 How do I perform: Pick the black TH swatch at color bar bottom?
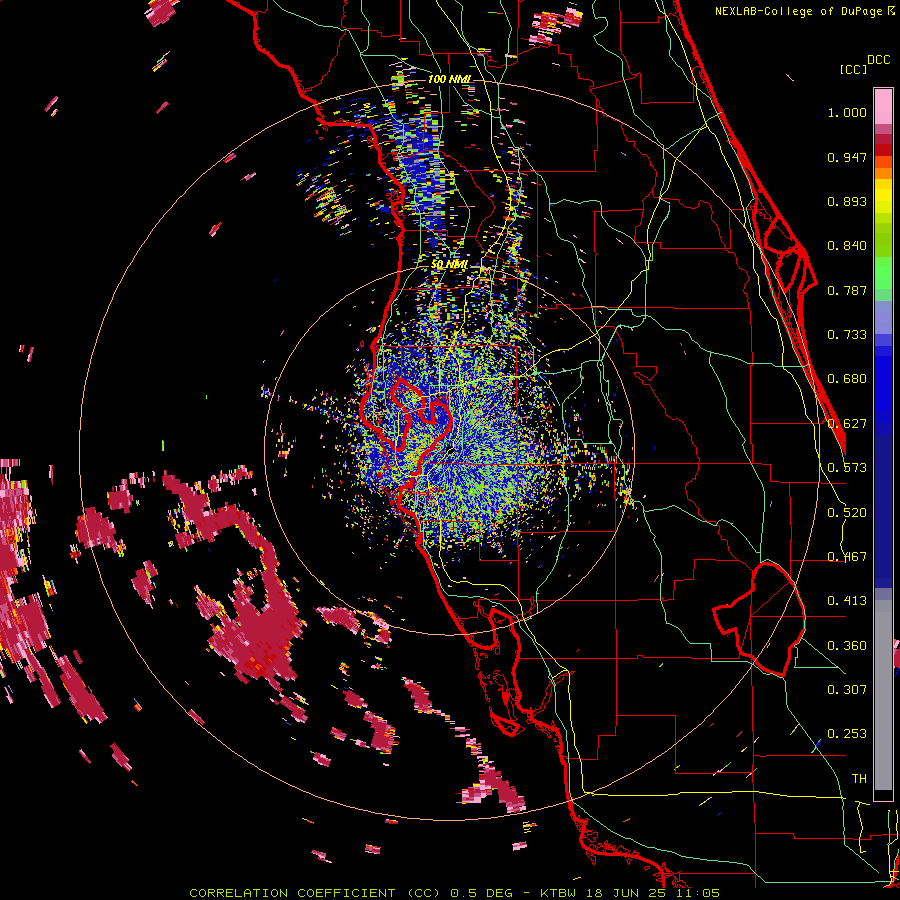[x=883, y=795]
